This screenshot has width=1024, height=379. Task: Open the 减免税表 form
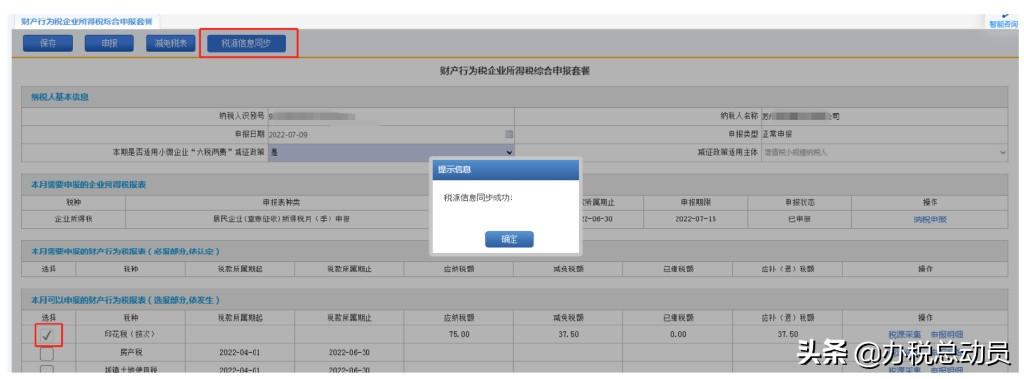(x=170, y=44)
